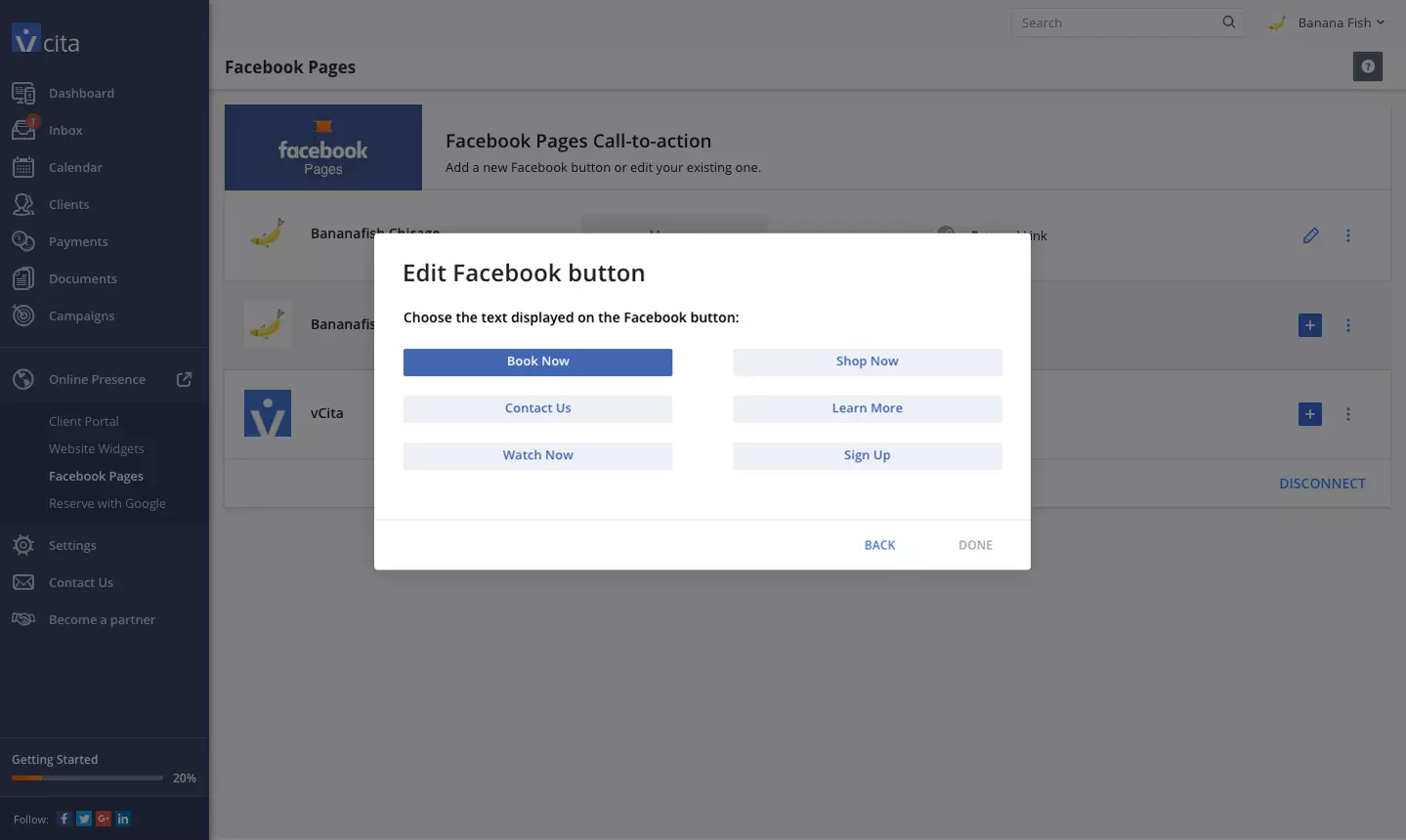Click the Calendar sidebar icon
This screenshot has width=1406, height=840.
point(23,167)
